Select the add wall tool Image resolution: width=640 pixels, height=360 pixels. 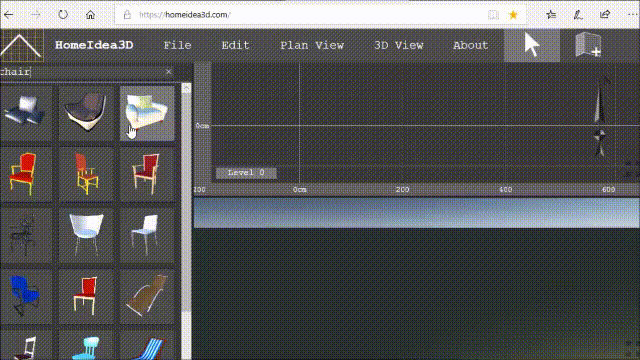(x=589, y=45)
